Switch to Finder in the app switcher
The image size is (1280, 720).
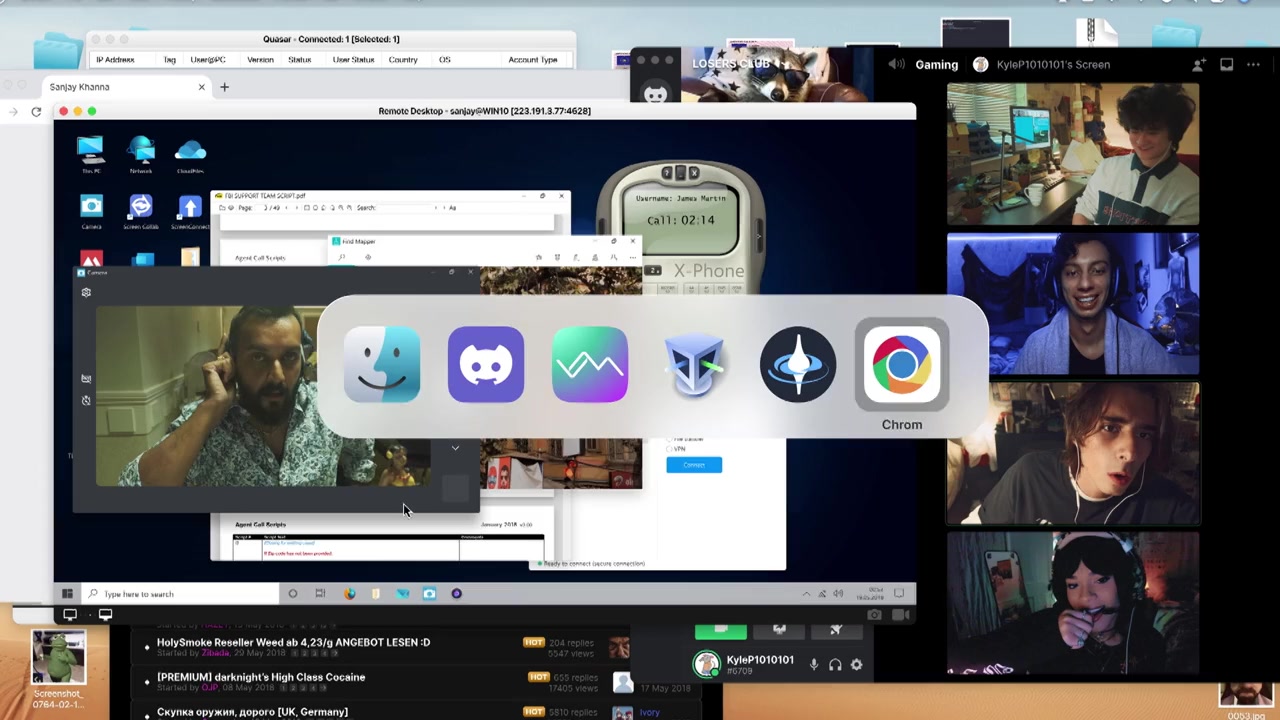[x=382, y=365]
